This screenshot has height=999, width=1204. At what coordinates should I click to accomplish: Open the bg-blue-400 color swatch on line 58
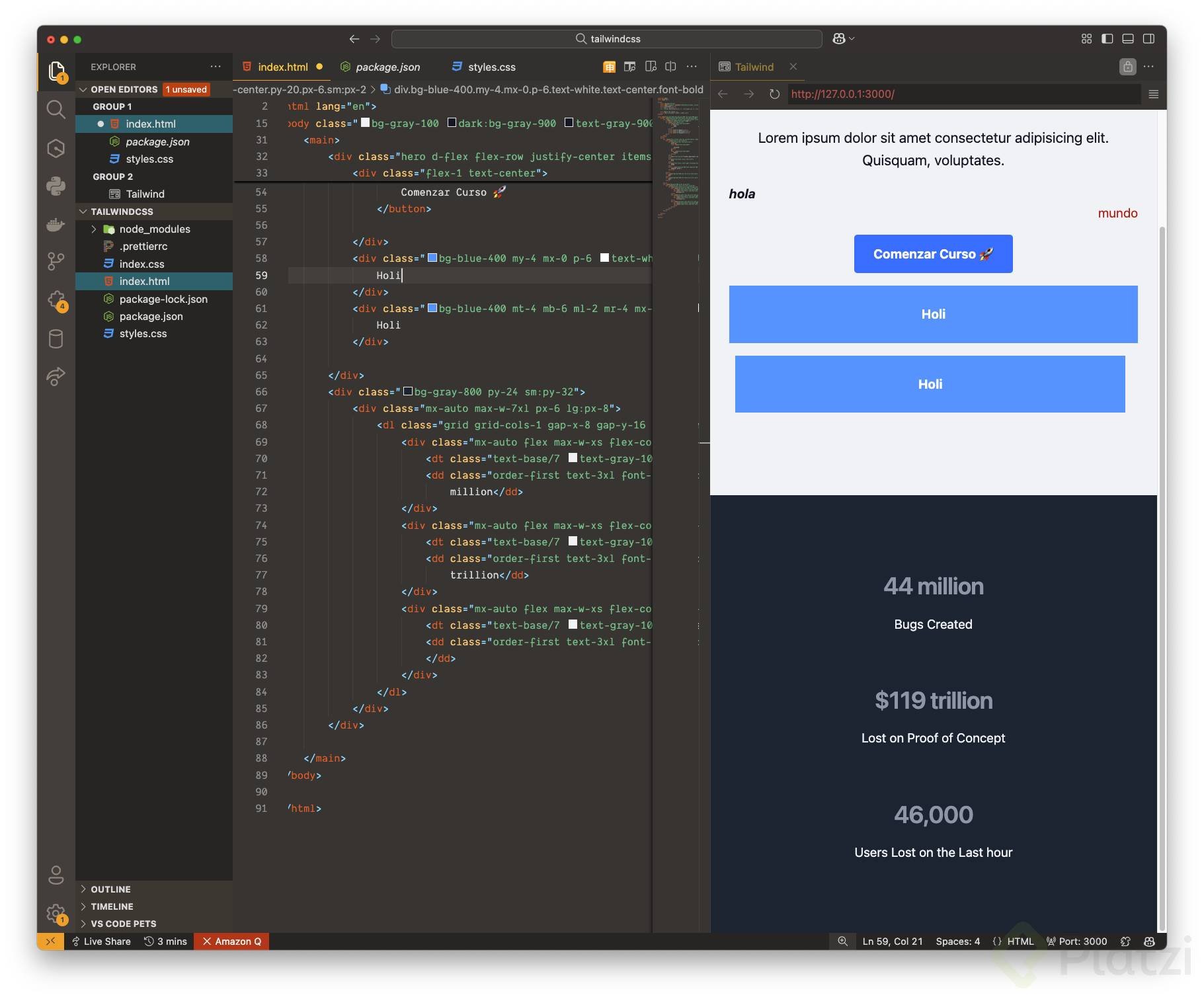(432, 258)
